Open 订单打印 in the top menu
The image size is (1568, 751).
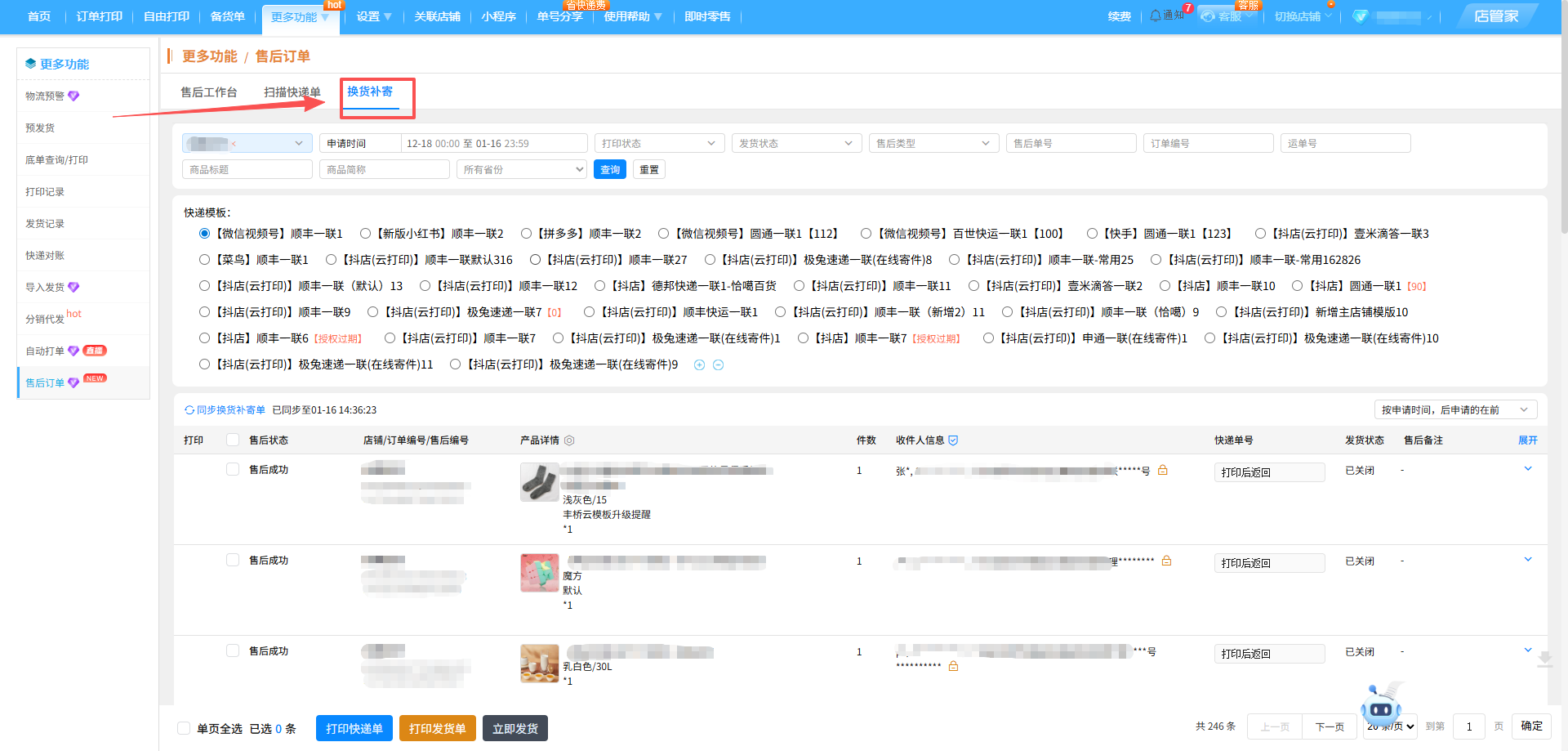(x=99, y=16)
